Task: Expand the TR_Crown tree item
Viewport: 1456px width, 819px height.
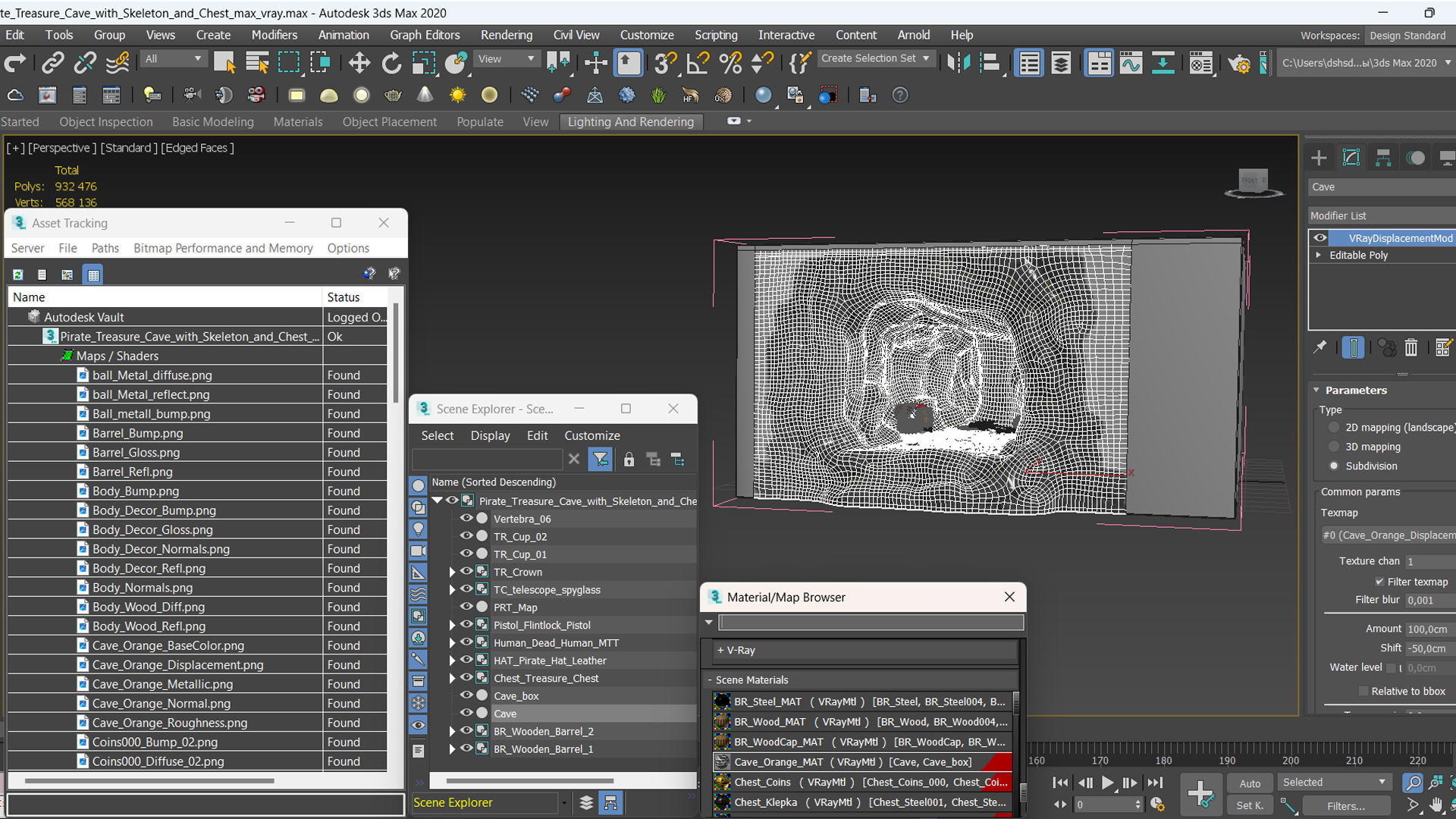Action: [453, 572]
